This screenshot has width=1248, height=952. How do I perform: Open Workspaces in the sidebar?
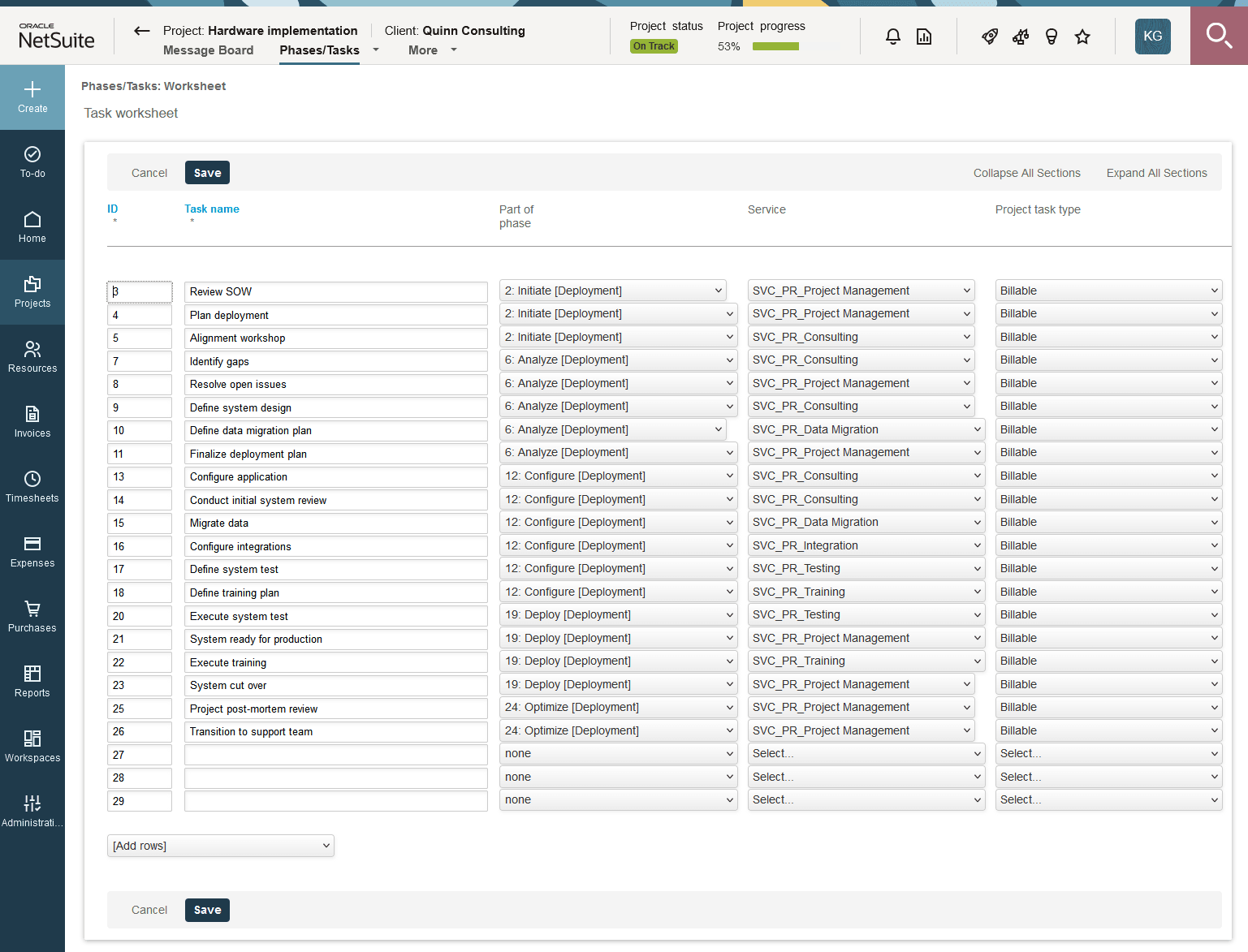point(32,747)
